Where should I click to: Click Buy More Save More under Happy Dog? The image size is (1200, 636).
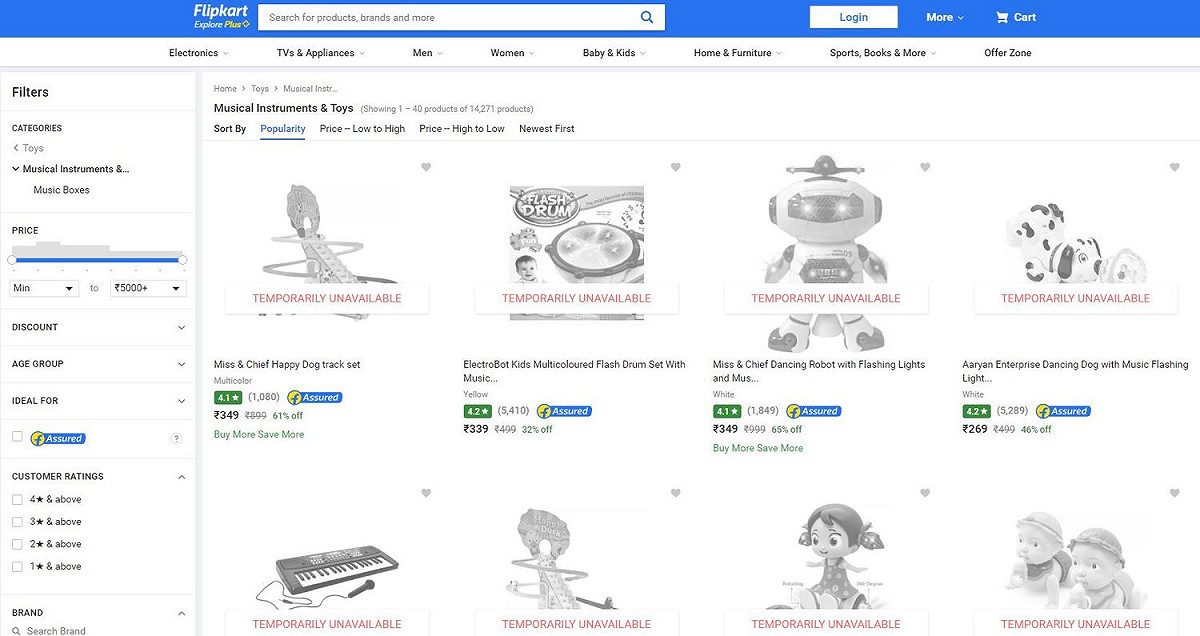[259, 434]
